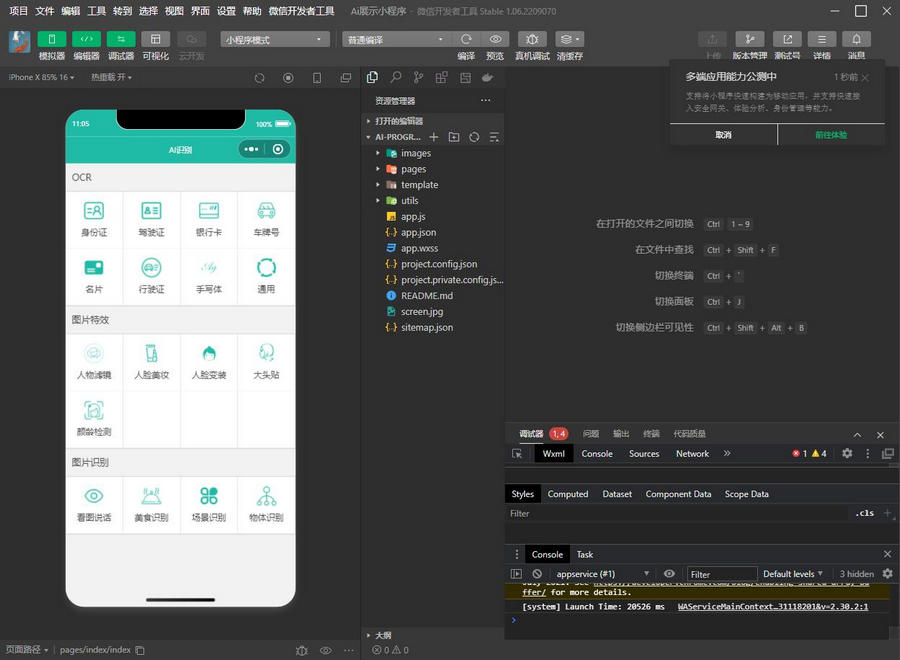Open the source control branch icon

(x=418, y=77)
